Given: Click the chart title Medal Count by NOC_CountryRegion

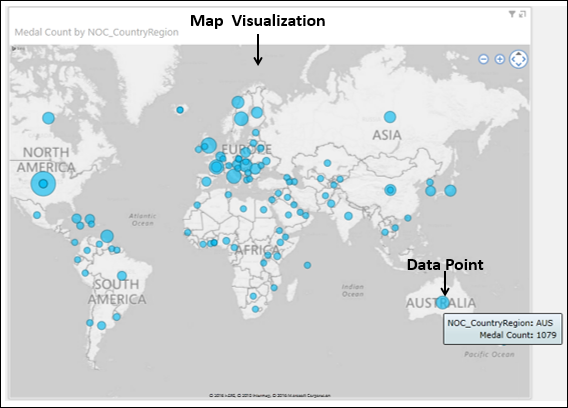Looking at the screenshot, I should (96, 32).
